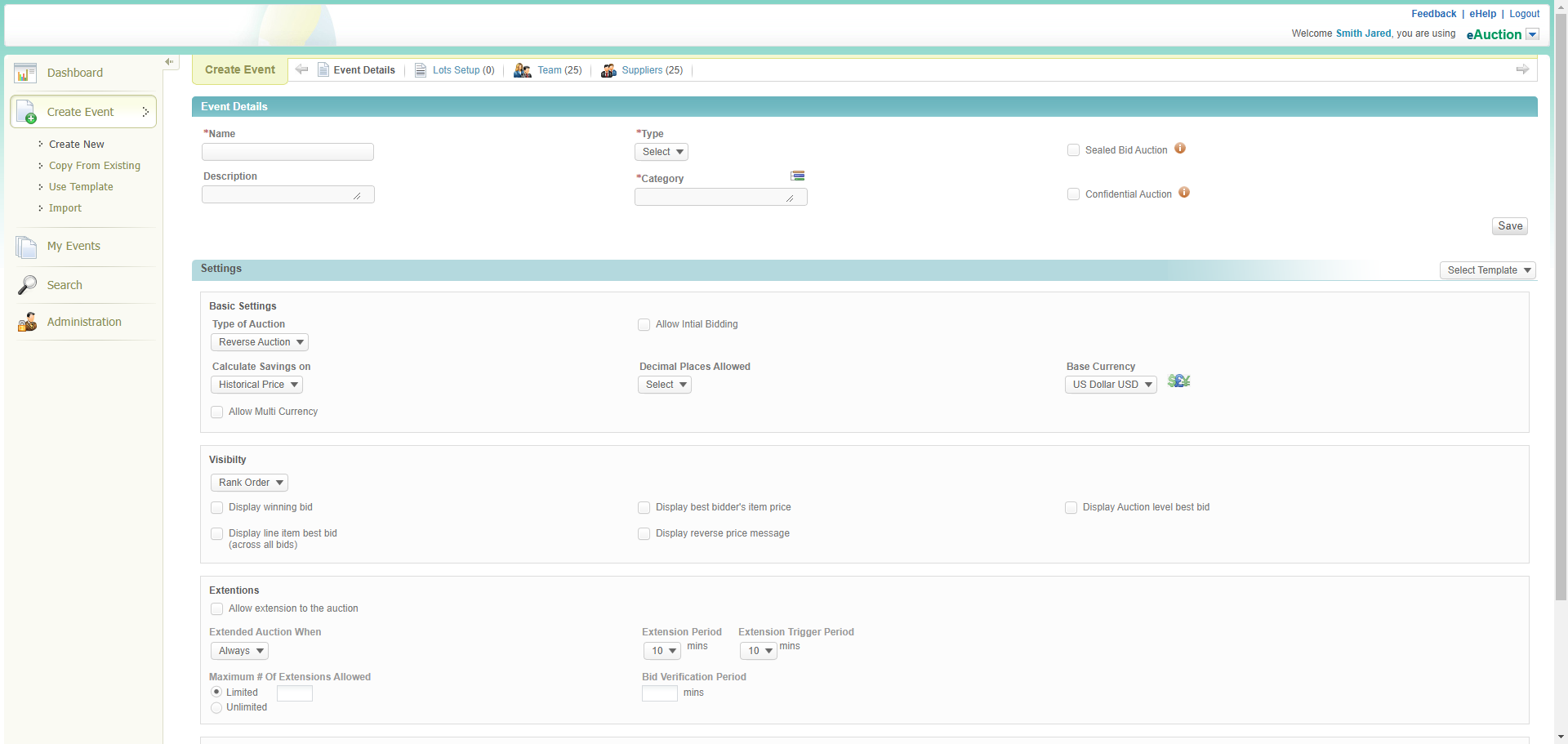The height and width of the screenshot is (744, 1568).
Task: Click the currency exchange icon beside Base Currency
Action: pyautogui.click(x=1178, y=381)
